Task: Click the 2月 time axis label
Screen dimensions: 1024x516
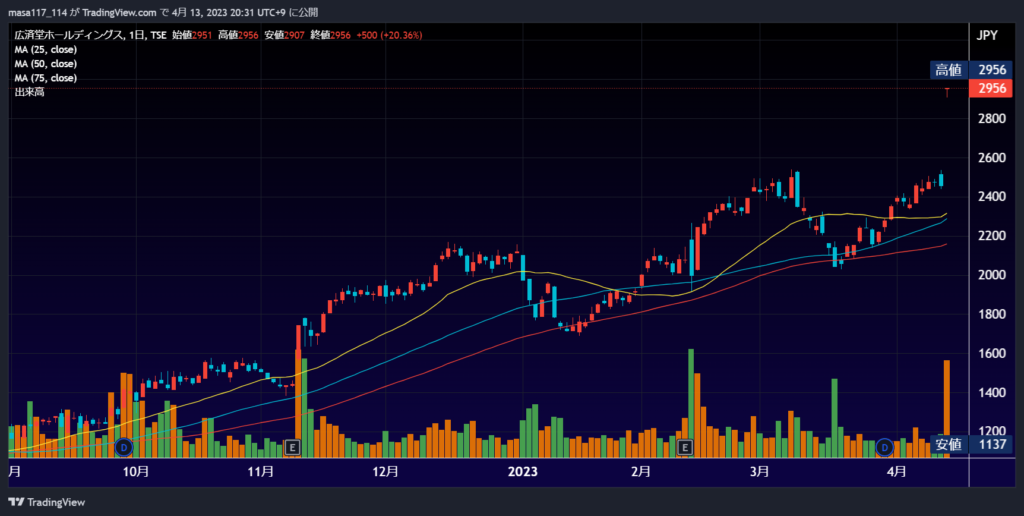Action: click(641, 472)
